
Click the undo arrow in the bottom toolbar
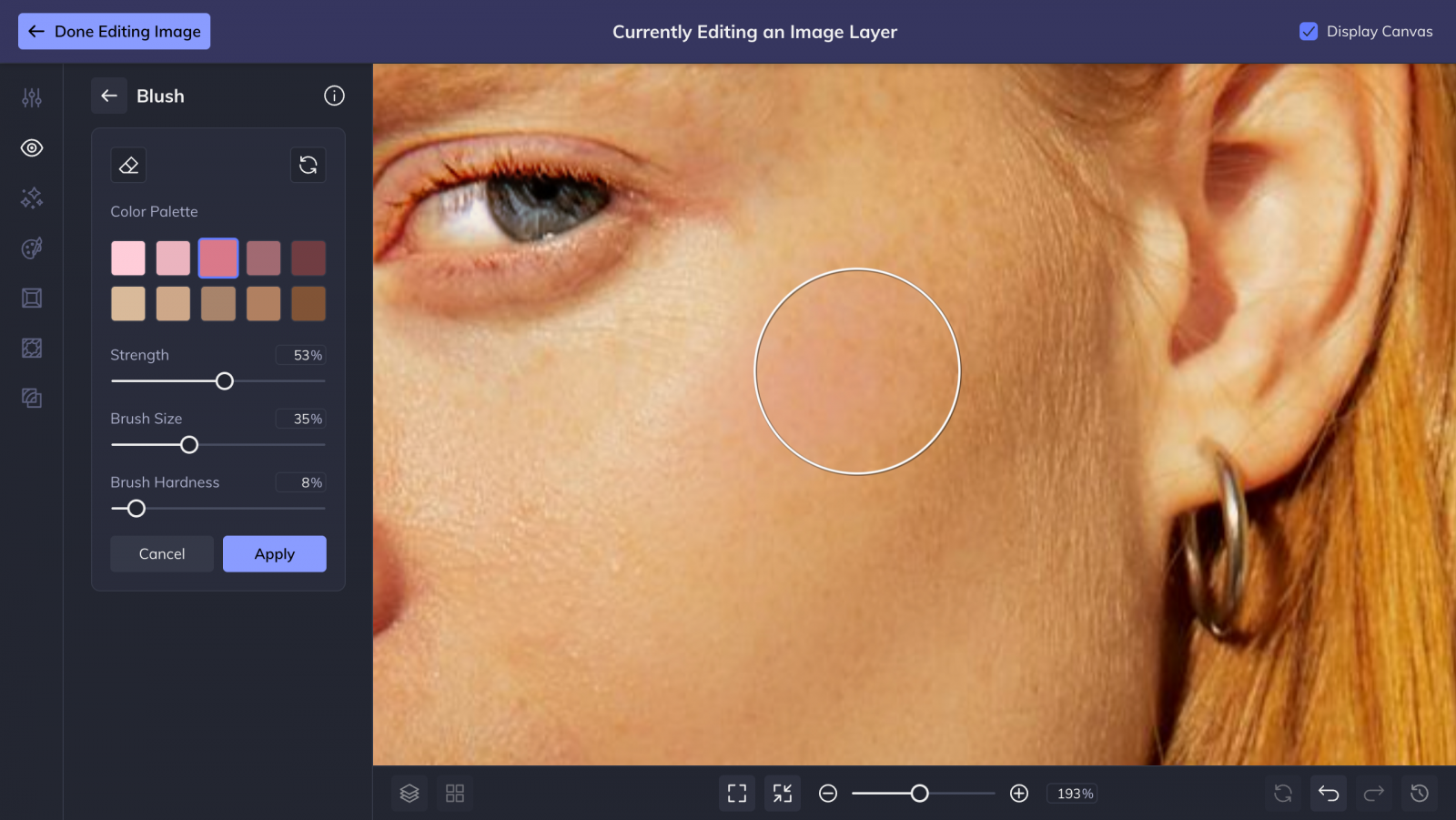coord(1328,793)
